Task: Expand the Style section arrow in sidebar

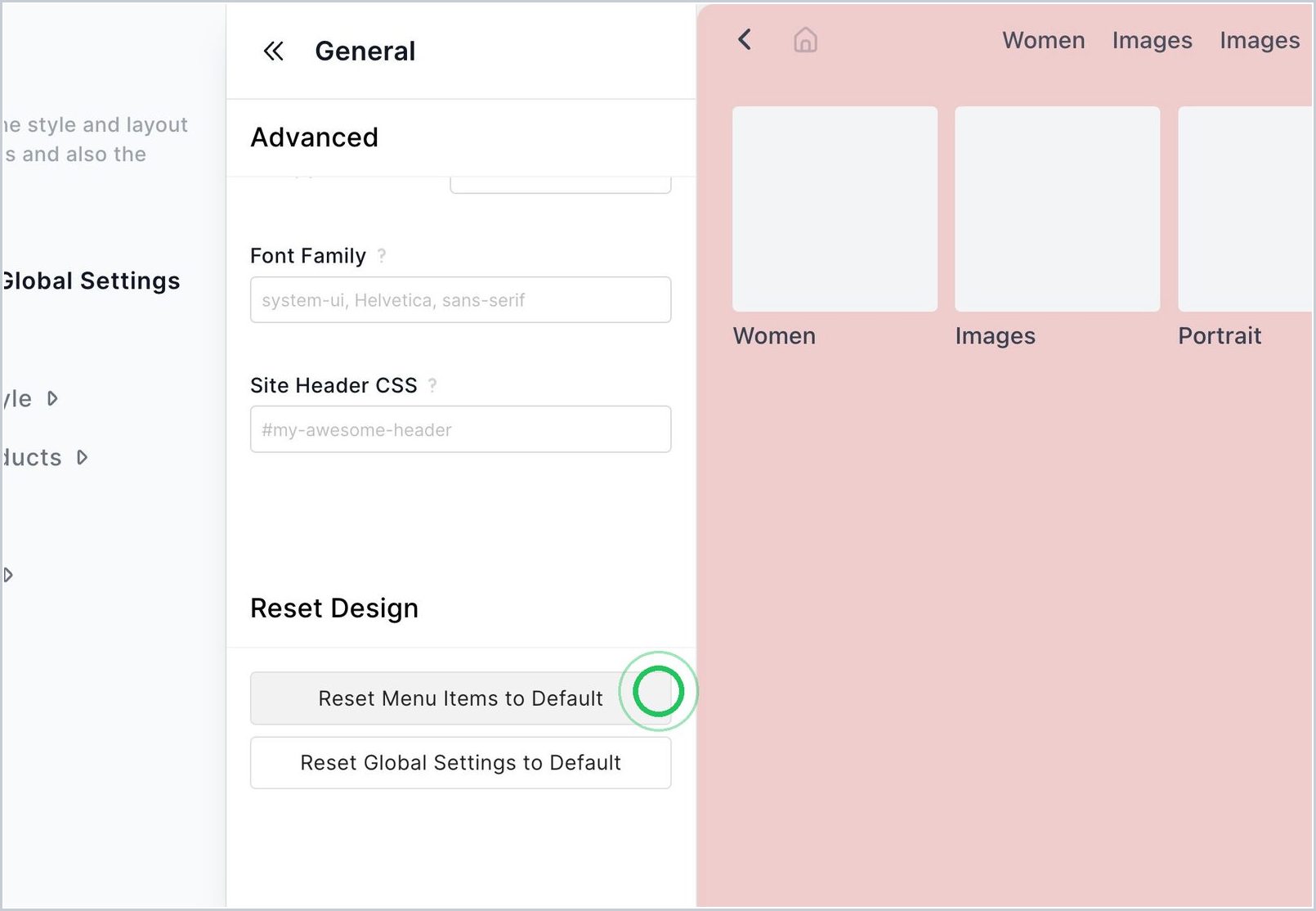Action: 52,398
